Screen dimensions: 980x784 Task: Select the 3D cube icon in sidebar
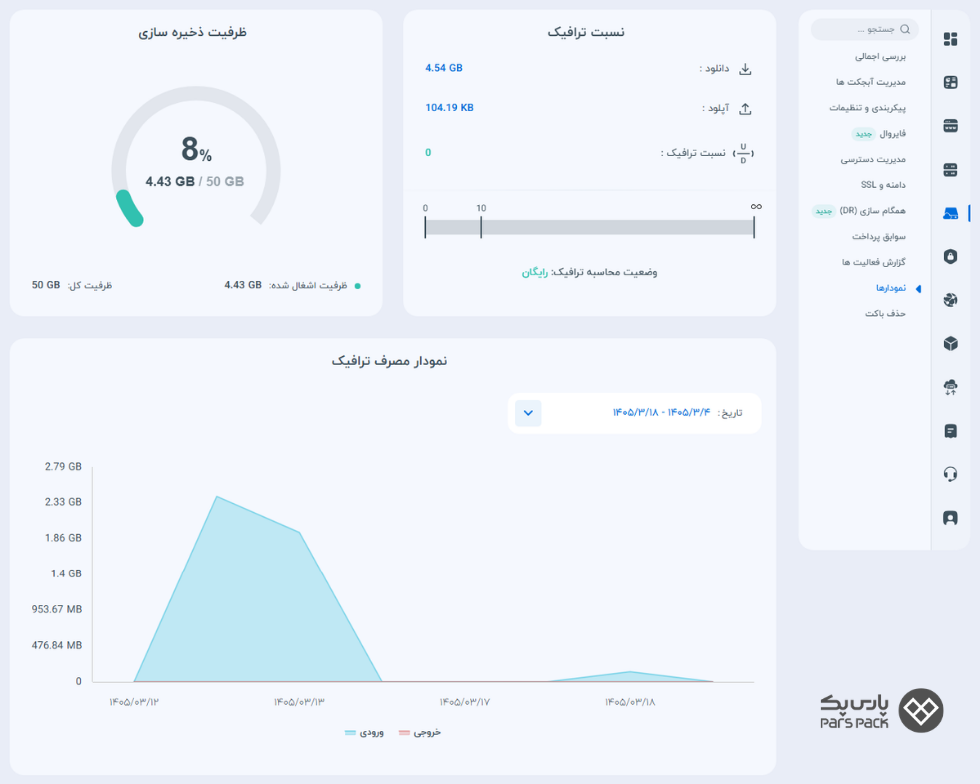tap(950, 343)
